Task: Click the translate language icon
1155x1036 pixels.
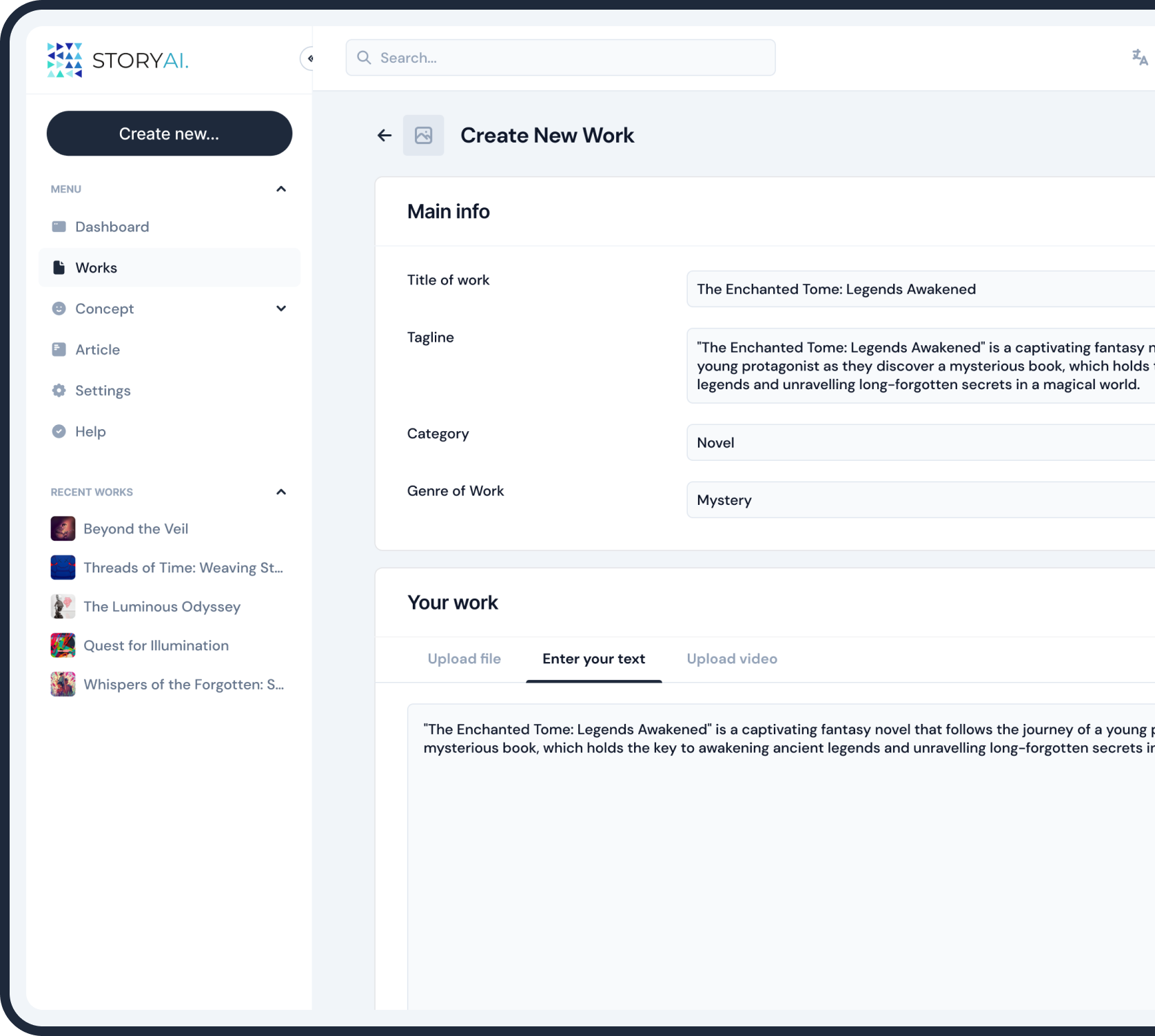Action: point(1139,58)
